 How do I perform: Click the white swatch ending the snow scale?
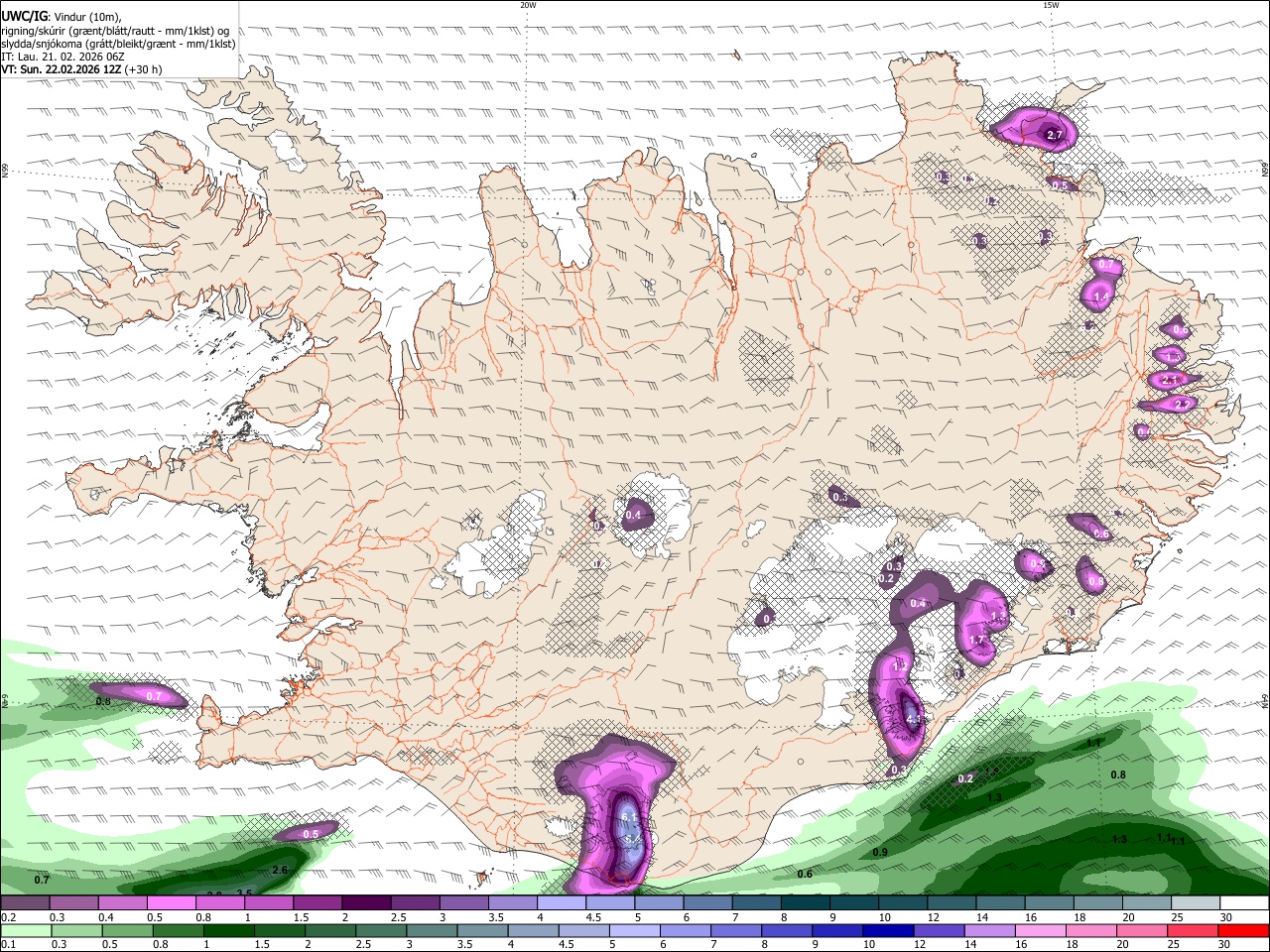coord(1243,903)
